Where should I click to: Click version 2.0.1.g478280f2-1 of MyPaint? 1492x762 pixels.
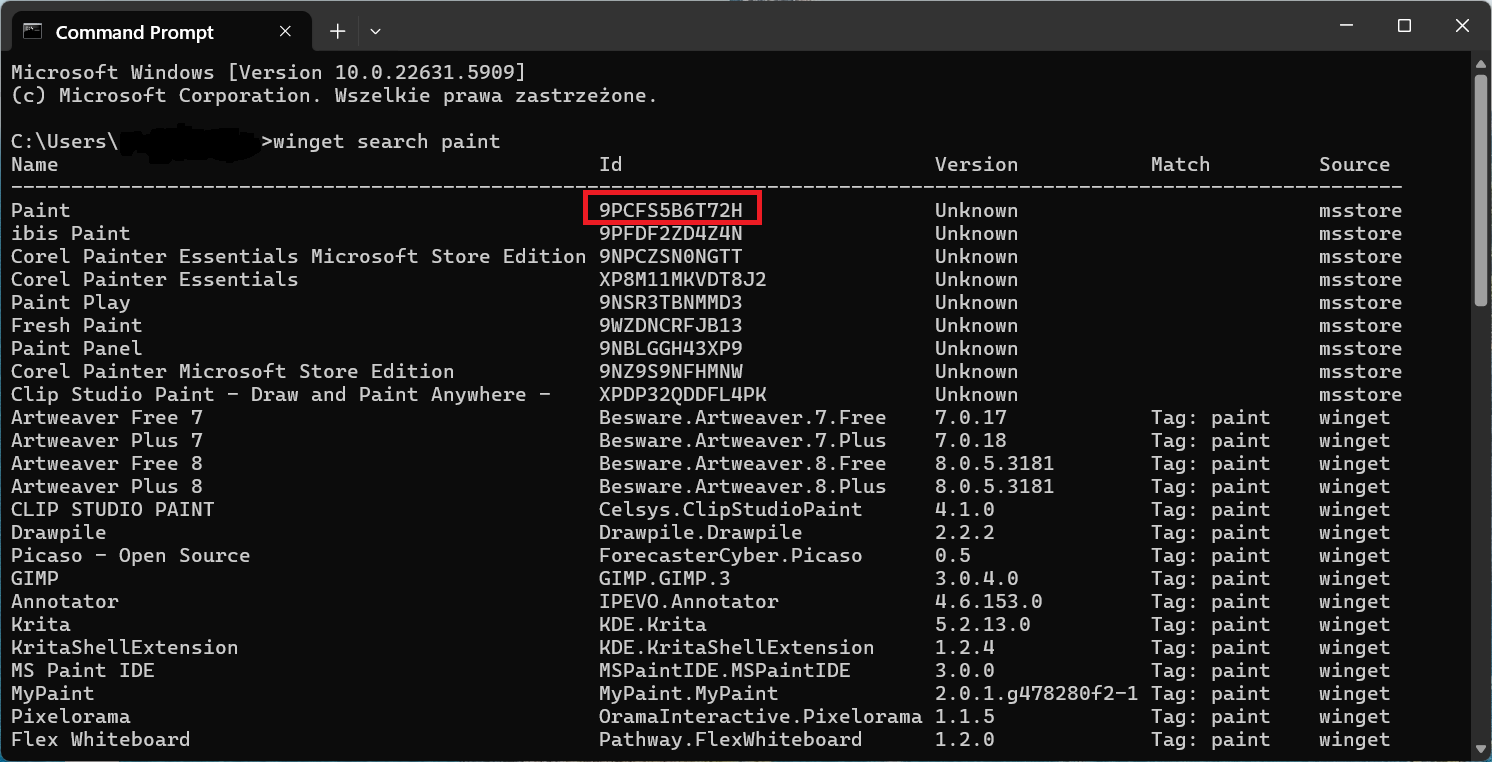(1037, 694)
